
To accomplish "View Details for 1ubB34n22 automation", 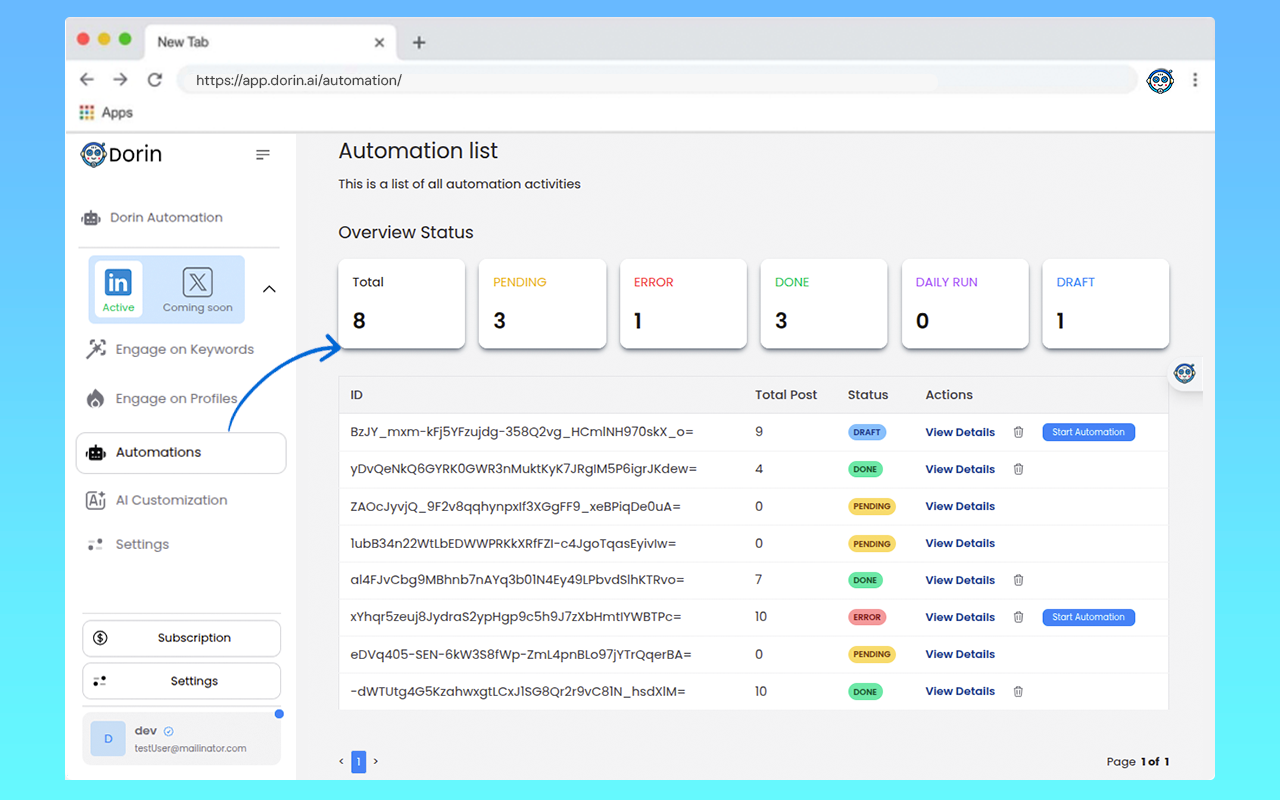I will click(960, 543).
